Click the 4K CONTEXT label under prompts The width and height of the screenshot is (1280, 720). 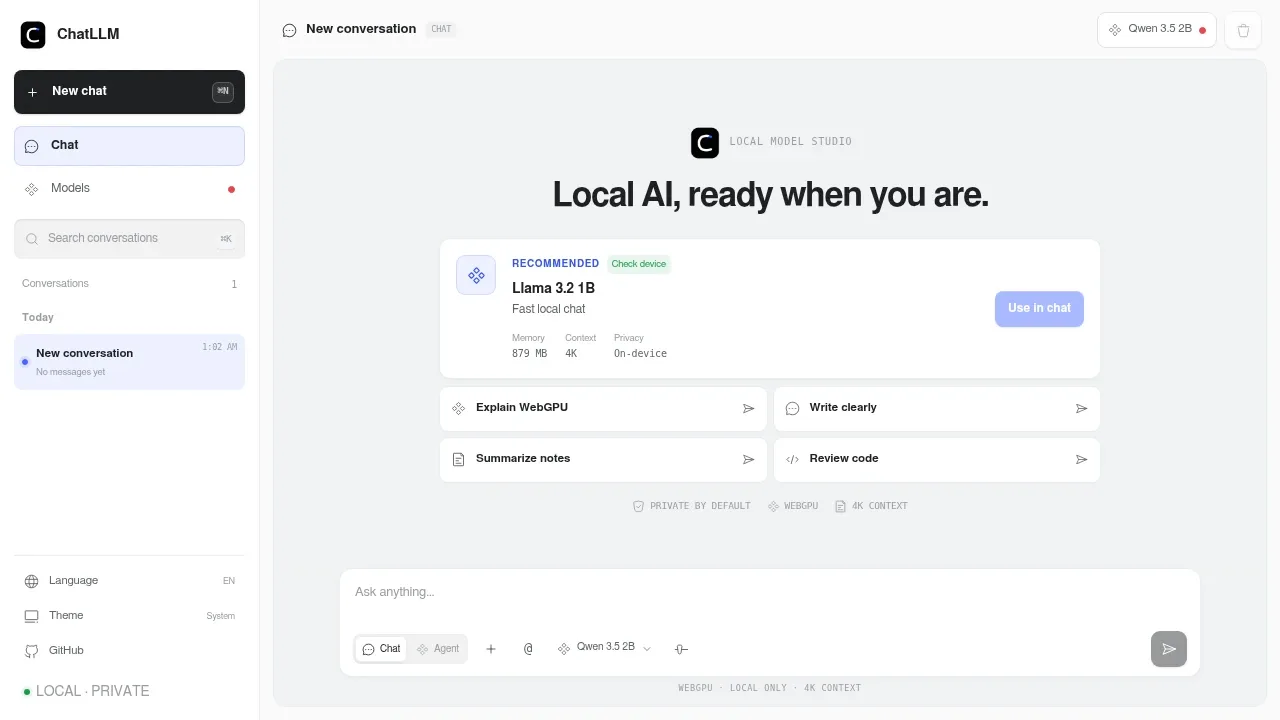872,506
